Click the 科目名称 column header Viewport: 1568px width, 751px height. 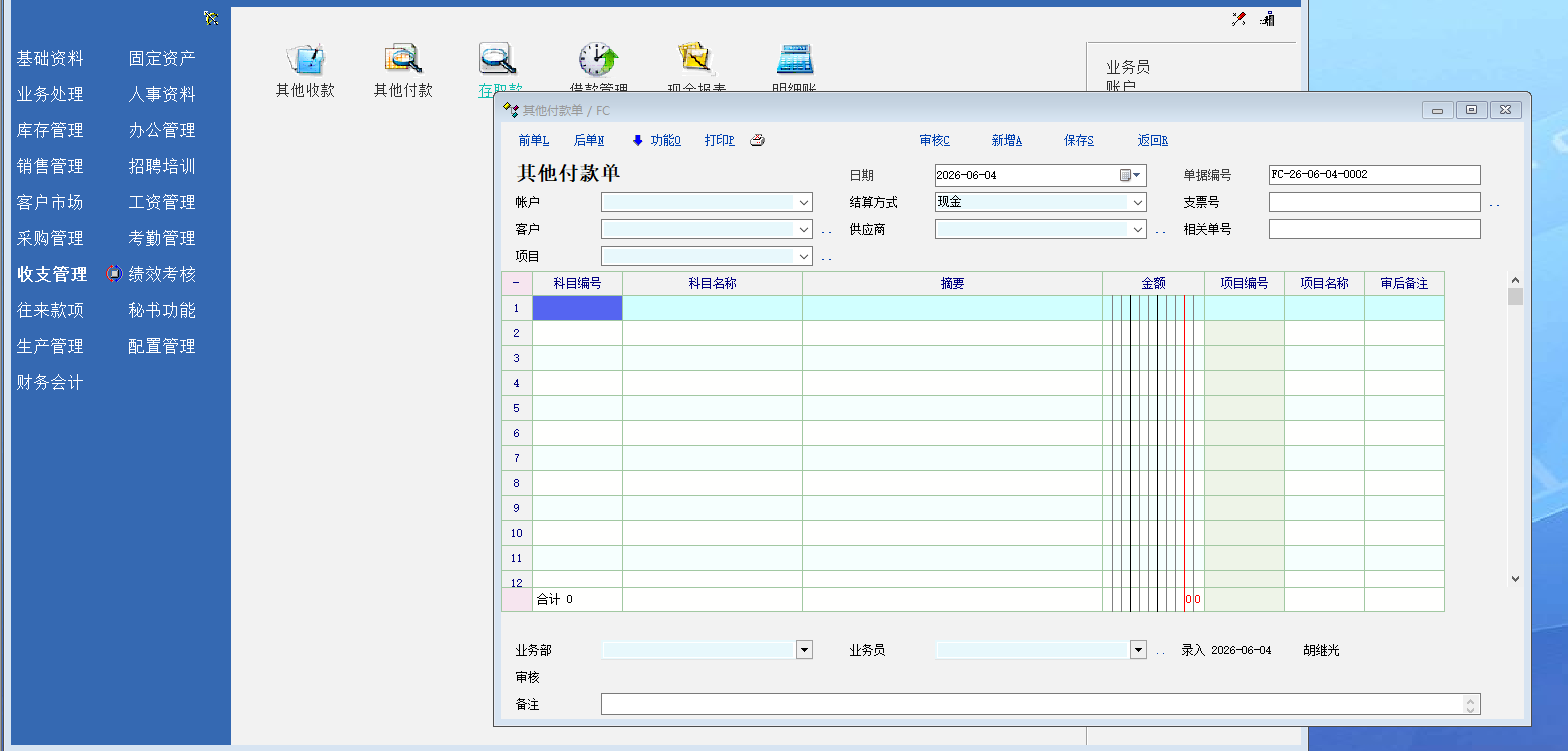(x=712, y=284)
